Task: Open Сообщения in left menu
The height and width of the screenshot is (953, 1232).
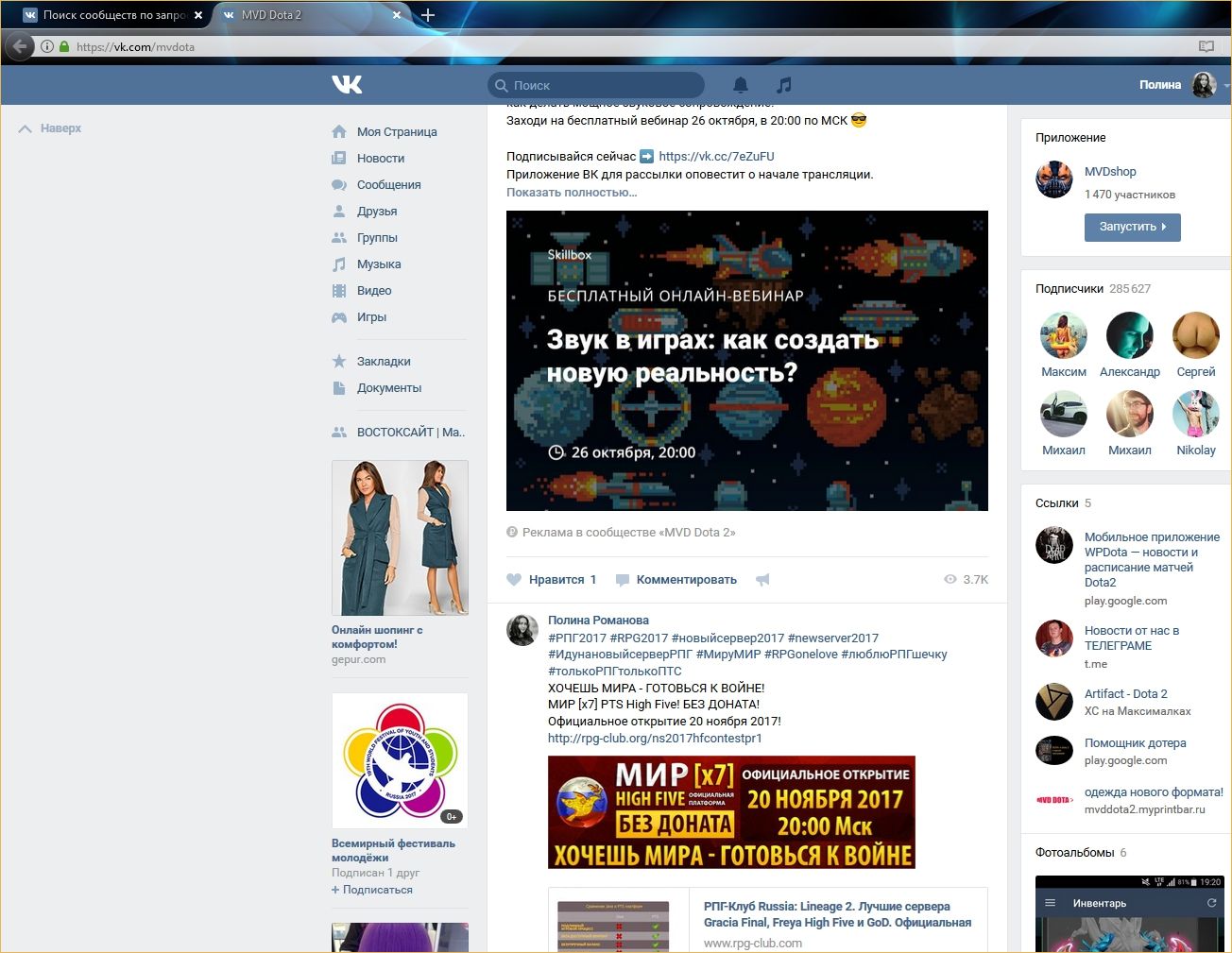Action: [x=388, y=185]
